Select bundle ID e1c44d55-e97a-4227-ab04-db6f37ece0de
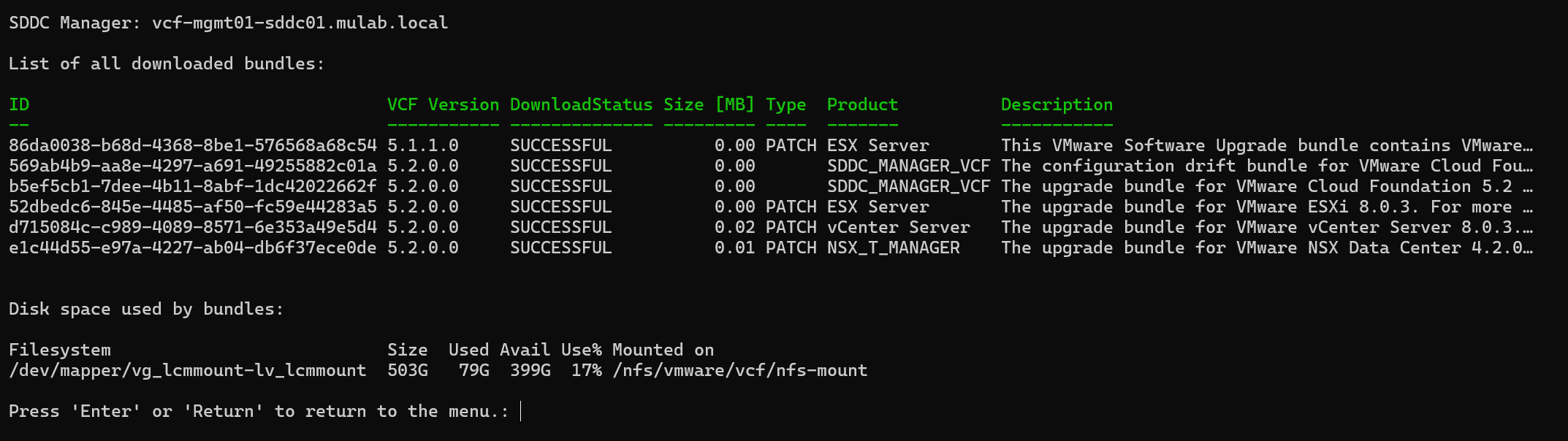The height and width of the screenshot is (441, 1568). (x=193, y=248)
